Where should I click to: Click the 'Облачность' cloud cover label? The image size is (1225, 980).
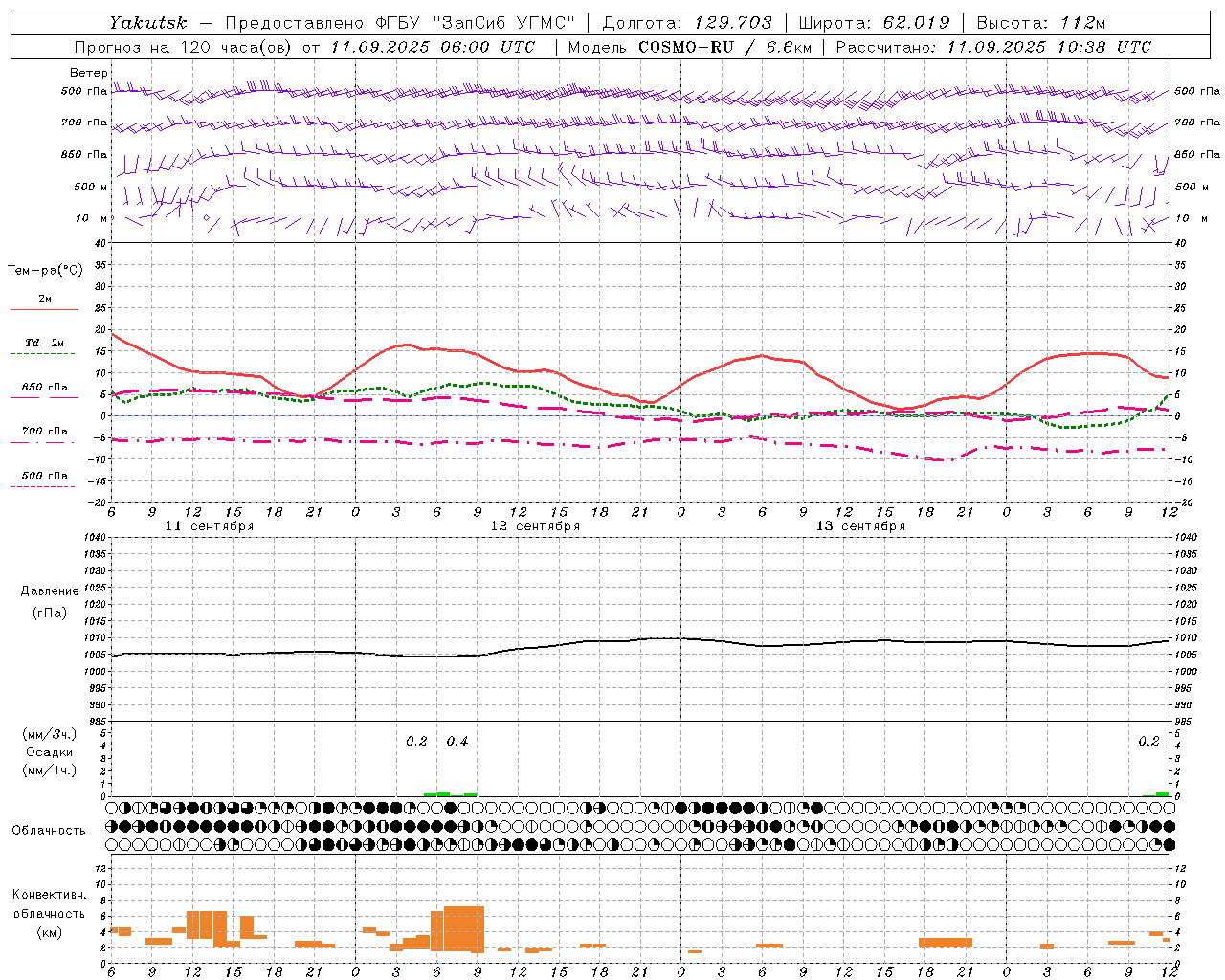tap(49, 830)
